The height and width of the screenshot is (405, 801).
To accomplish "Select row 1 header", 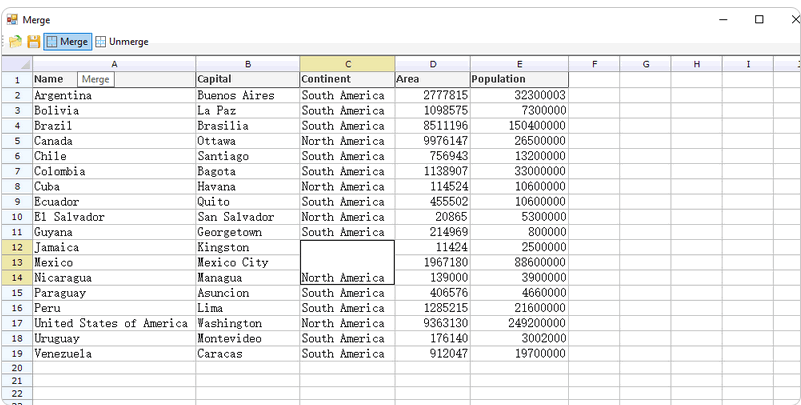I will click(17, 80).
